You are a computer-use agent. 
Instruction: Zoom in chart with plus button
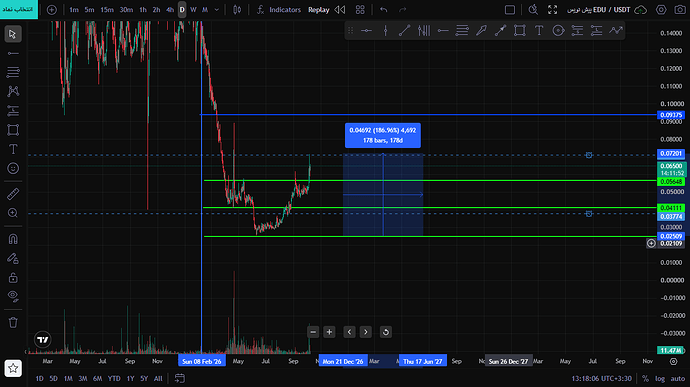[x=329, y=332]
